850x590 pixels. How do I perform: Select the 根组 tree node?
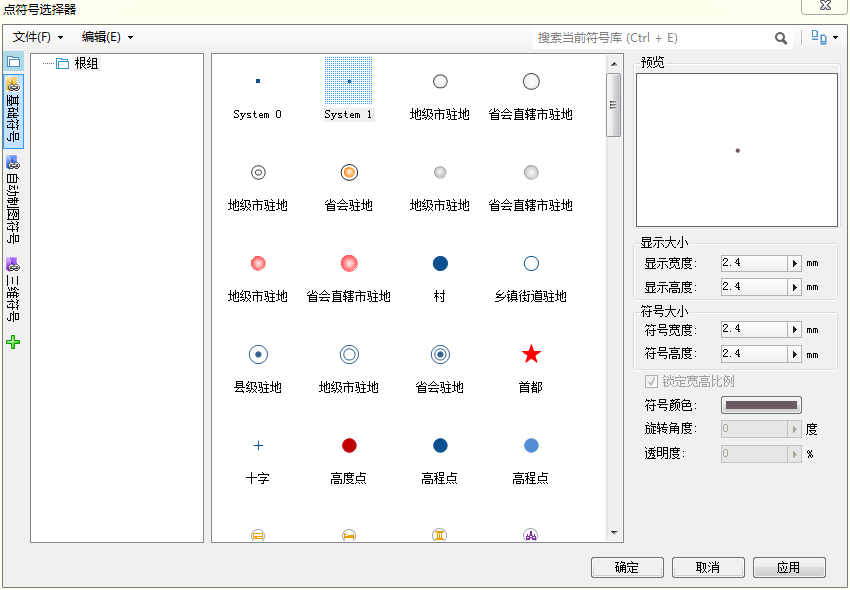coord(86,63)
